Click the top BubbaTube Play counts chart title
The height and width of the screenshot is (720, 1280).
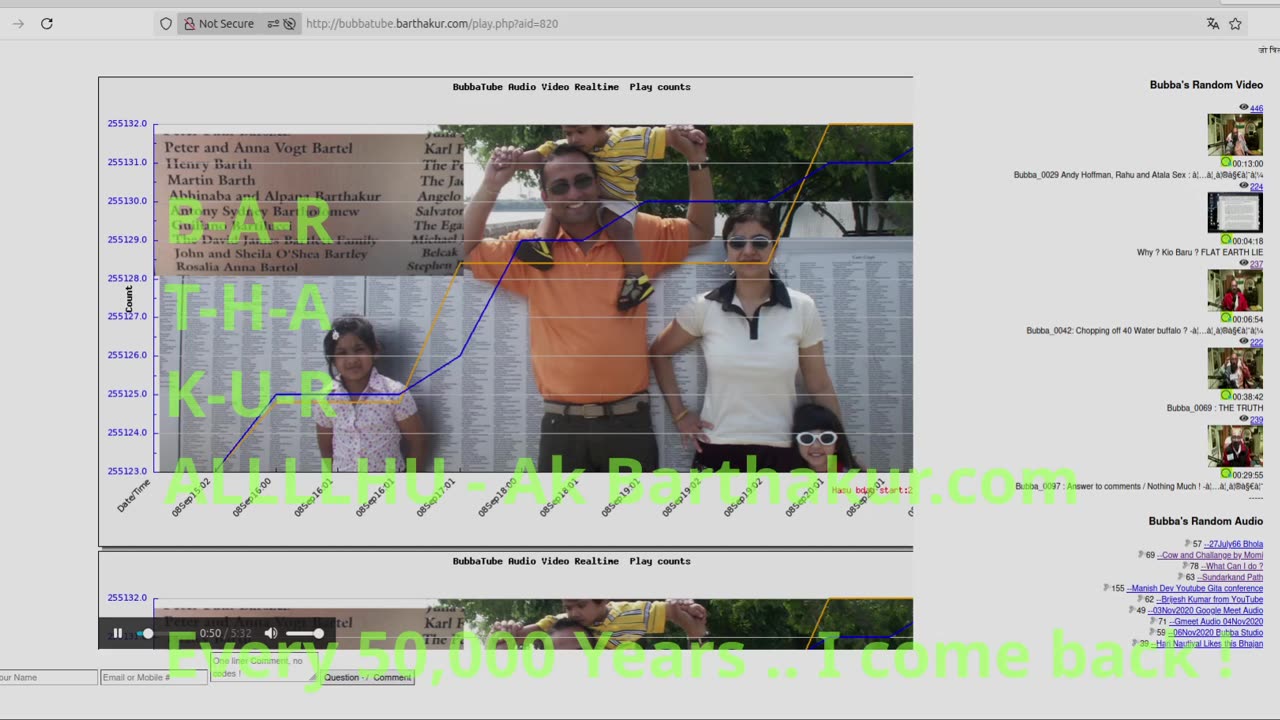point(571,87)
